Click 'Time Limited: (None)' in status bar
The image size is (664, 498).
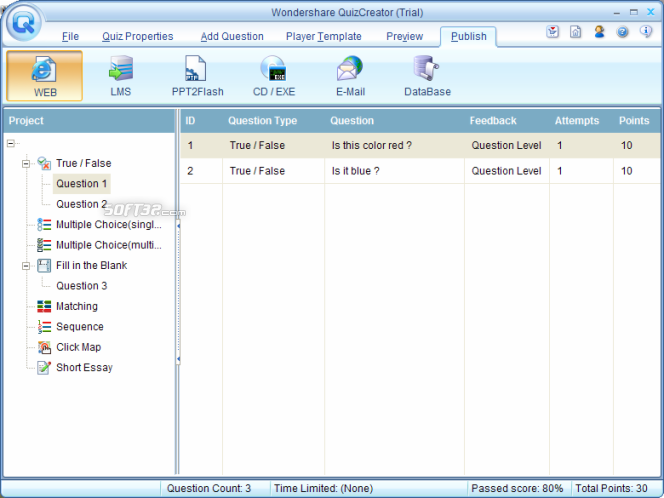pyautogui.click(x=324, y=488)
